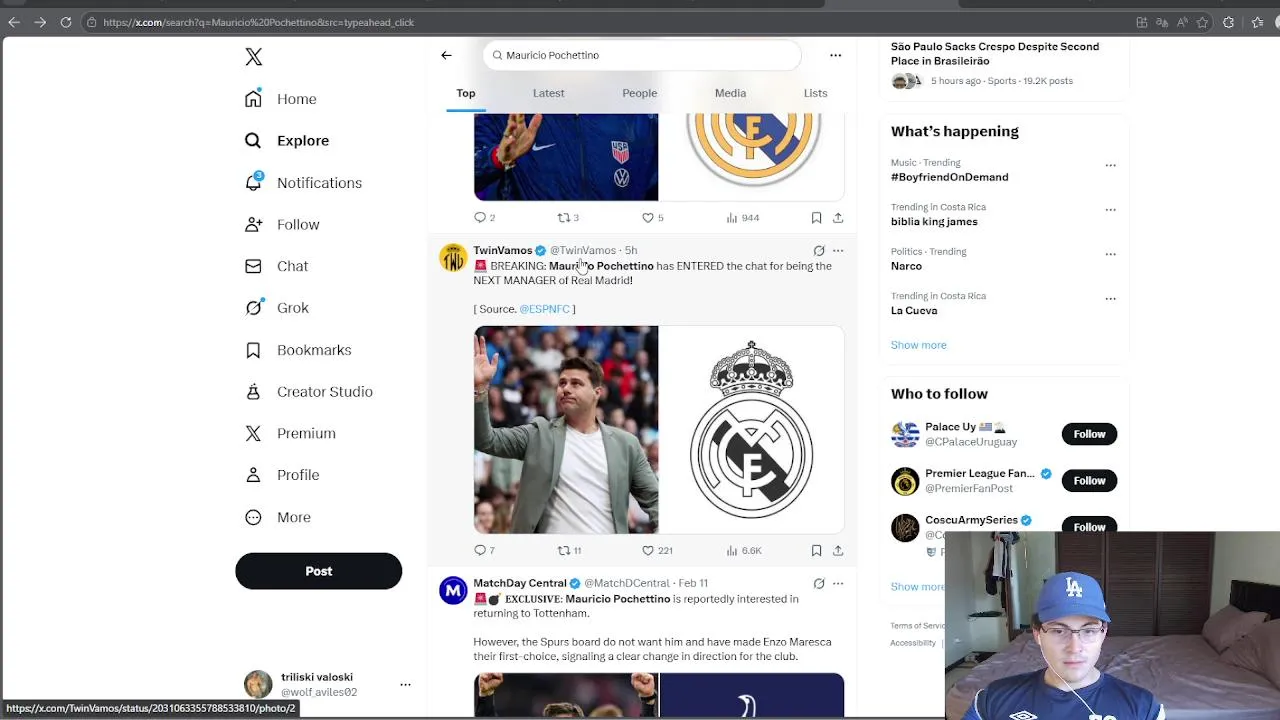Open the Home page from sidebar
The image size is (1280, 720).
point(281,99)
